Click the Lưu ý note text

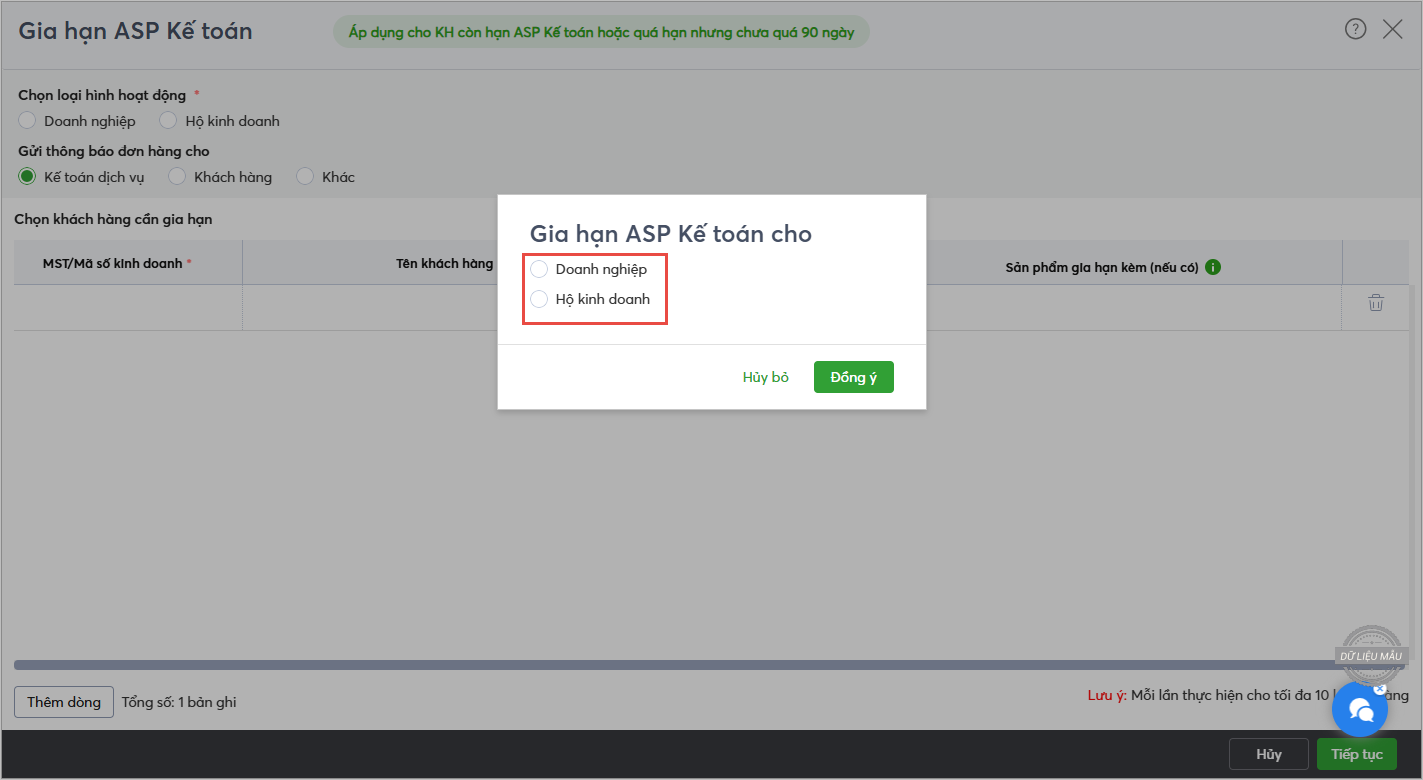1248,696
